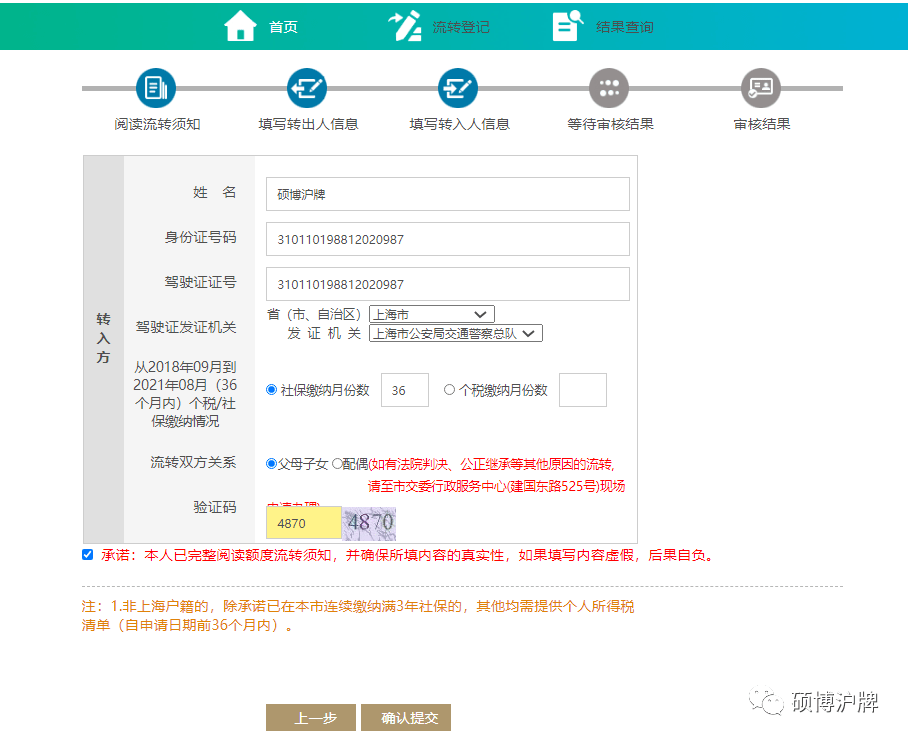Uncheck the 承诺 commitment checkbox
Screen dimensions: 908x742
pyautogui.click(x=87, y=554)
